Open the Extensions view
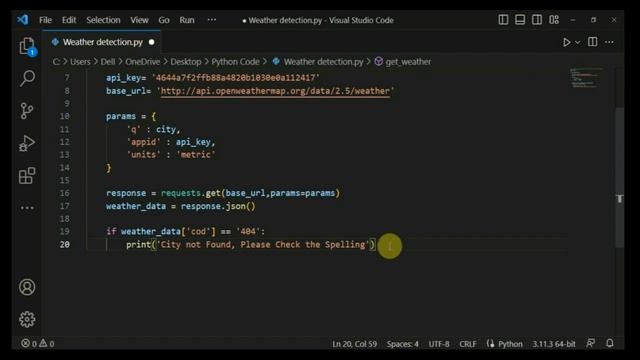Screen dimensions: 640x360 [27, 176]
